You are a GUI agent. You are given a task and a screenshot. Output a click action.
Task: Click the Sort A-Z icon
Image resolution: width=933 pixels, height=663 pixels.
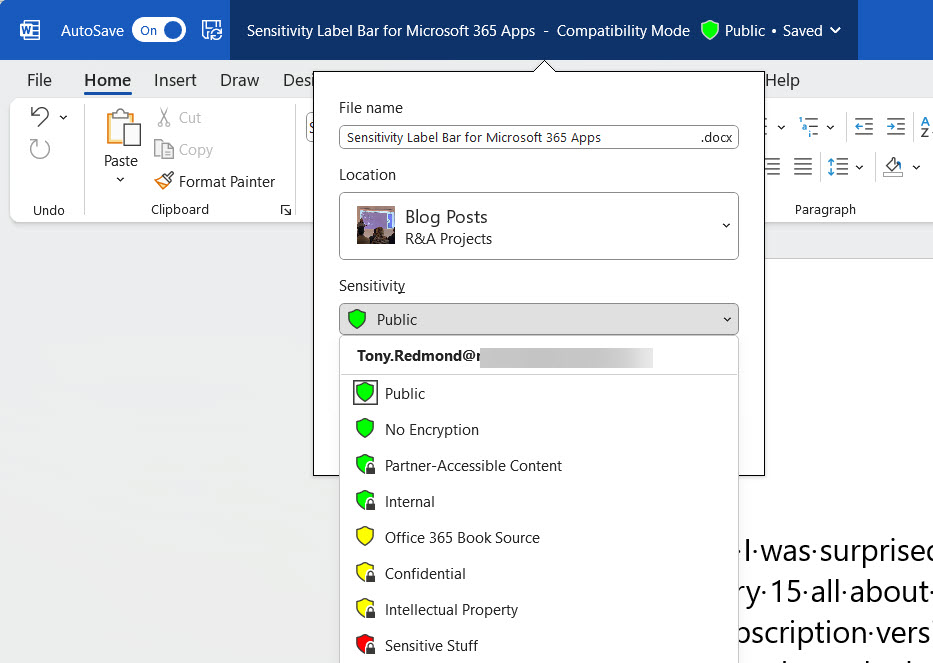coord(926,126)
